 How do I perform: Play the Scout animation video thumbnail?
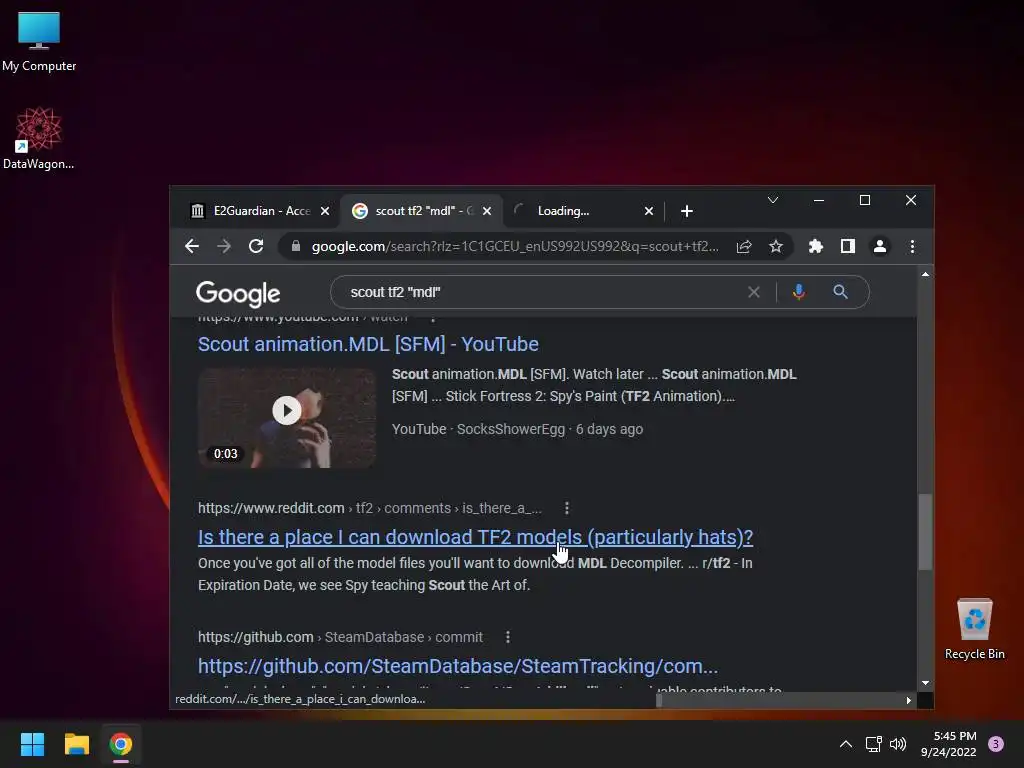coord(287,418)
